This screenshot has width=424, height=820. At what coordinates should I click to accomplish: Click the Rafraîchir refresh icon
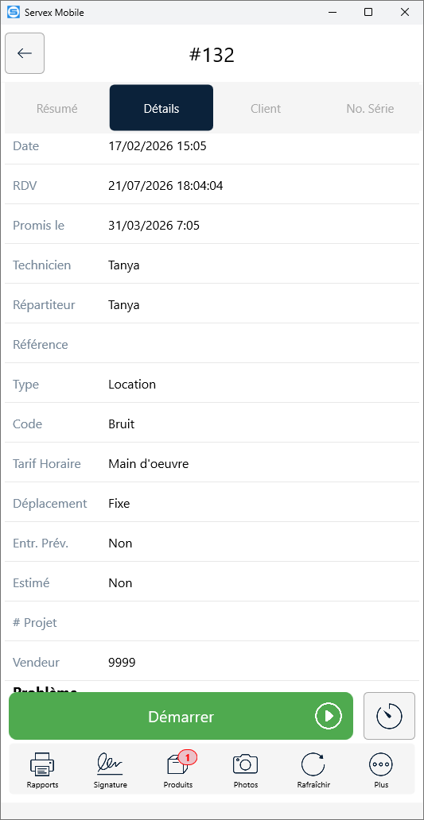[x=313, y=765]
